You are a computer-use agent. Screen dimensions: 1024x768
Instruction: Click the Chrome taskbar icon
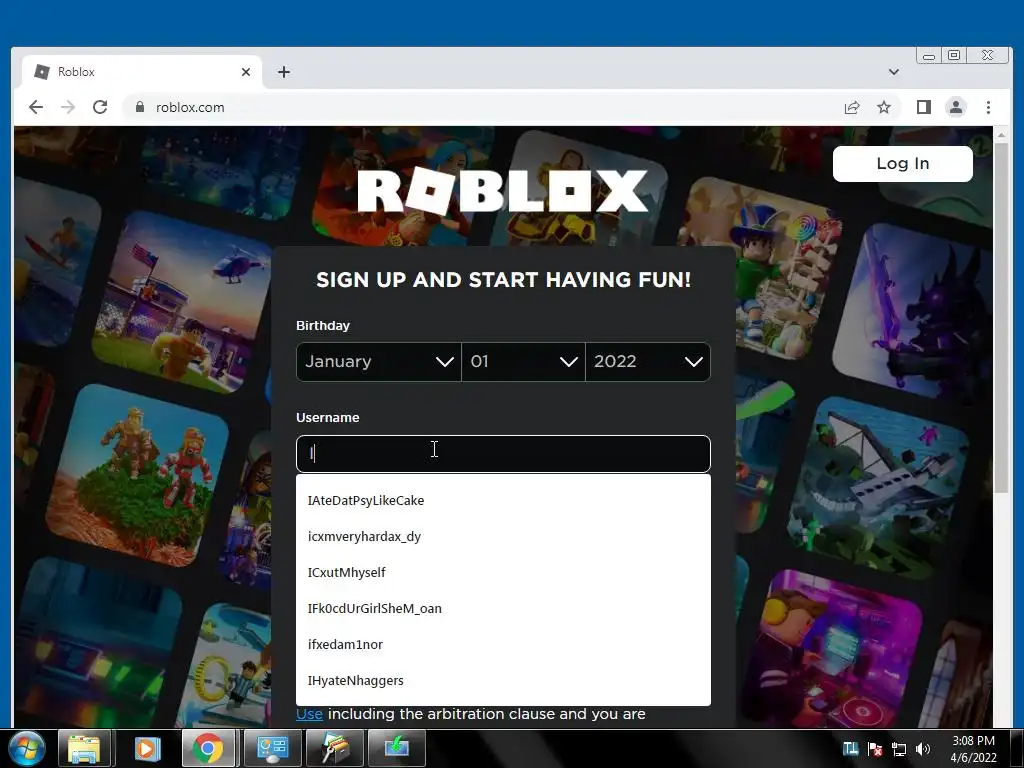[x=208, y=748]
